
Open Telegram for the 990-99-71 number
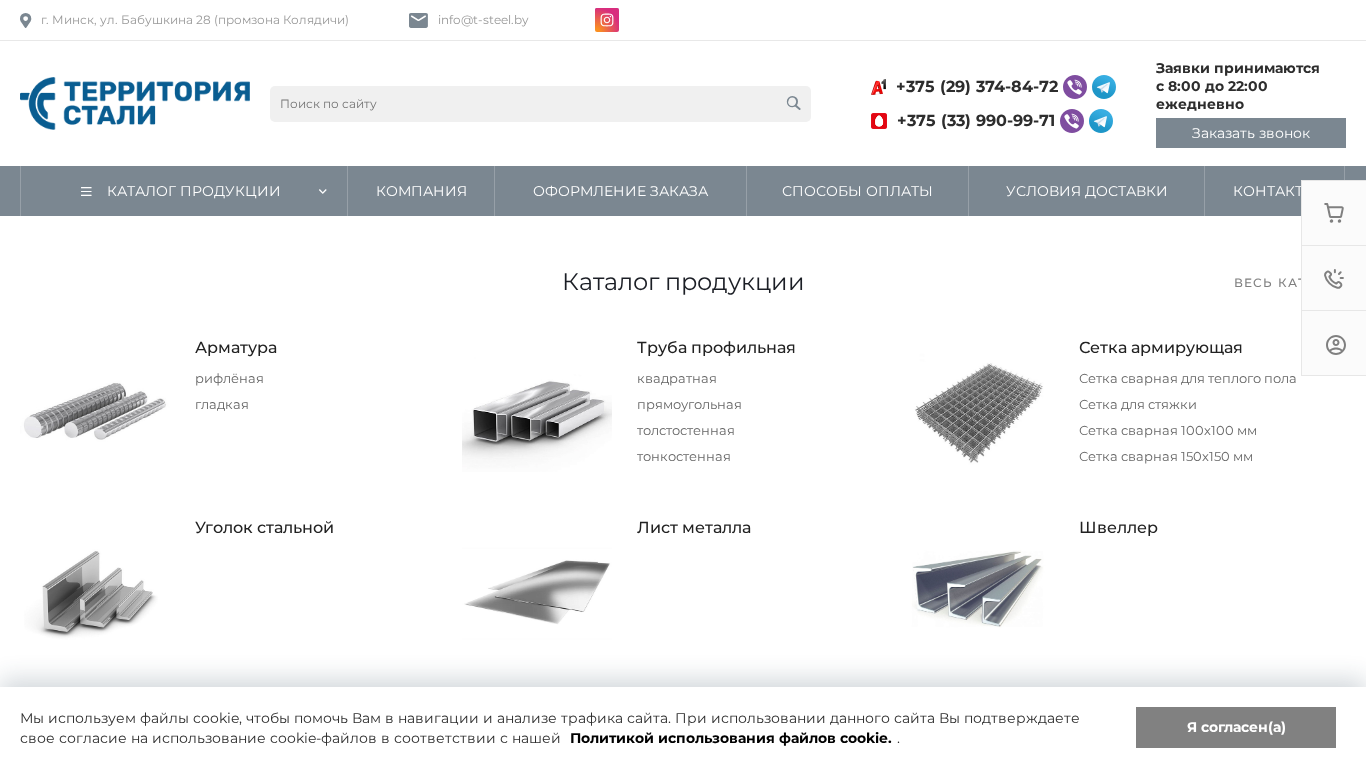(1101, 121)
